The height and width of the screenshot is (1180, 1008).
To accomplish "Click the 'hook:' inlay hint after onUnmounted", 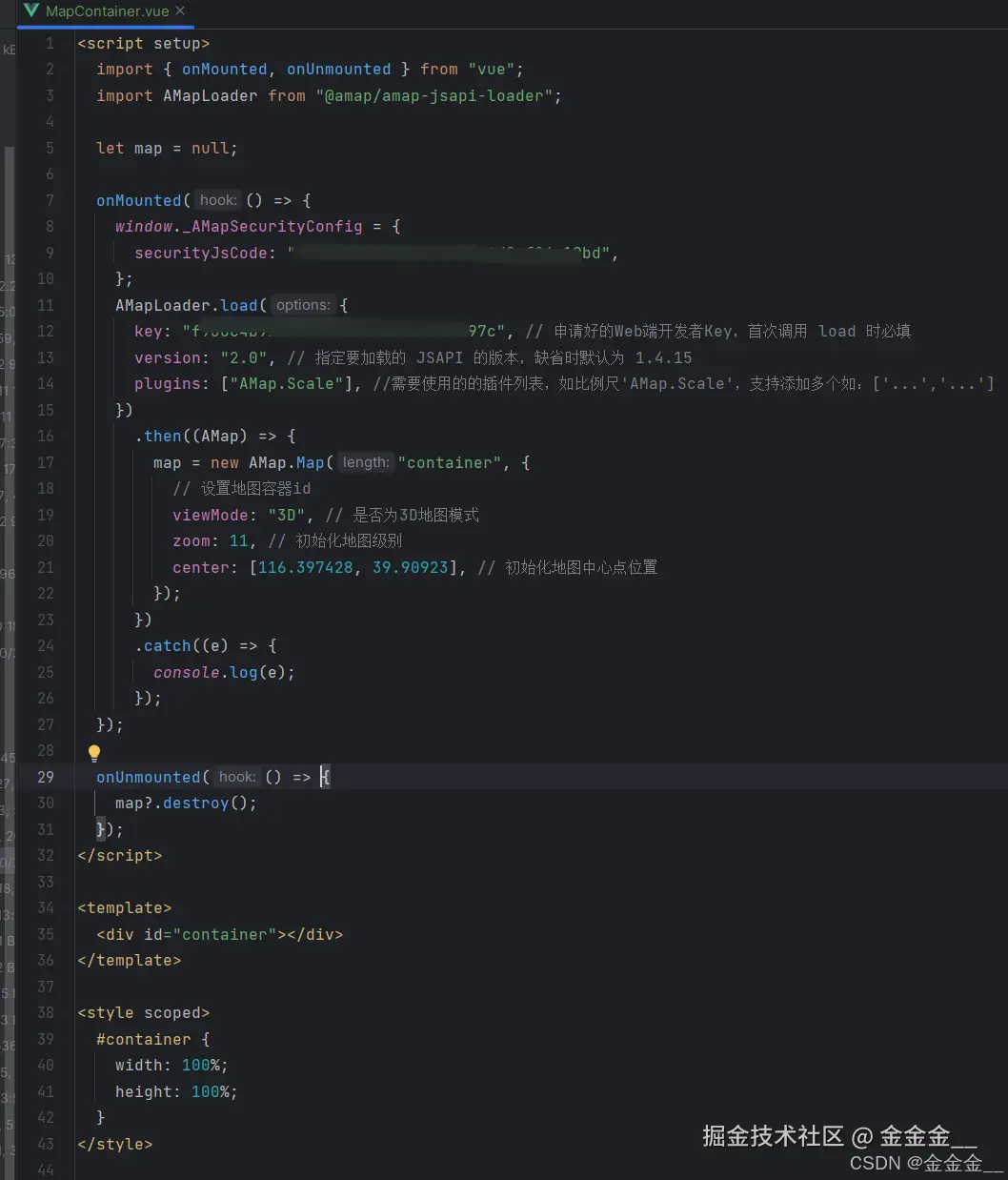I will coord(237,777).
